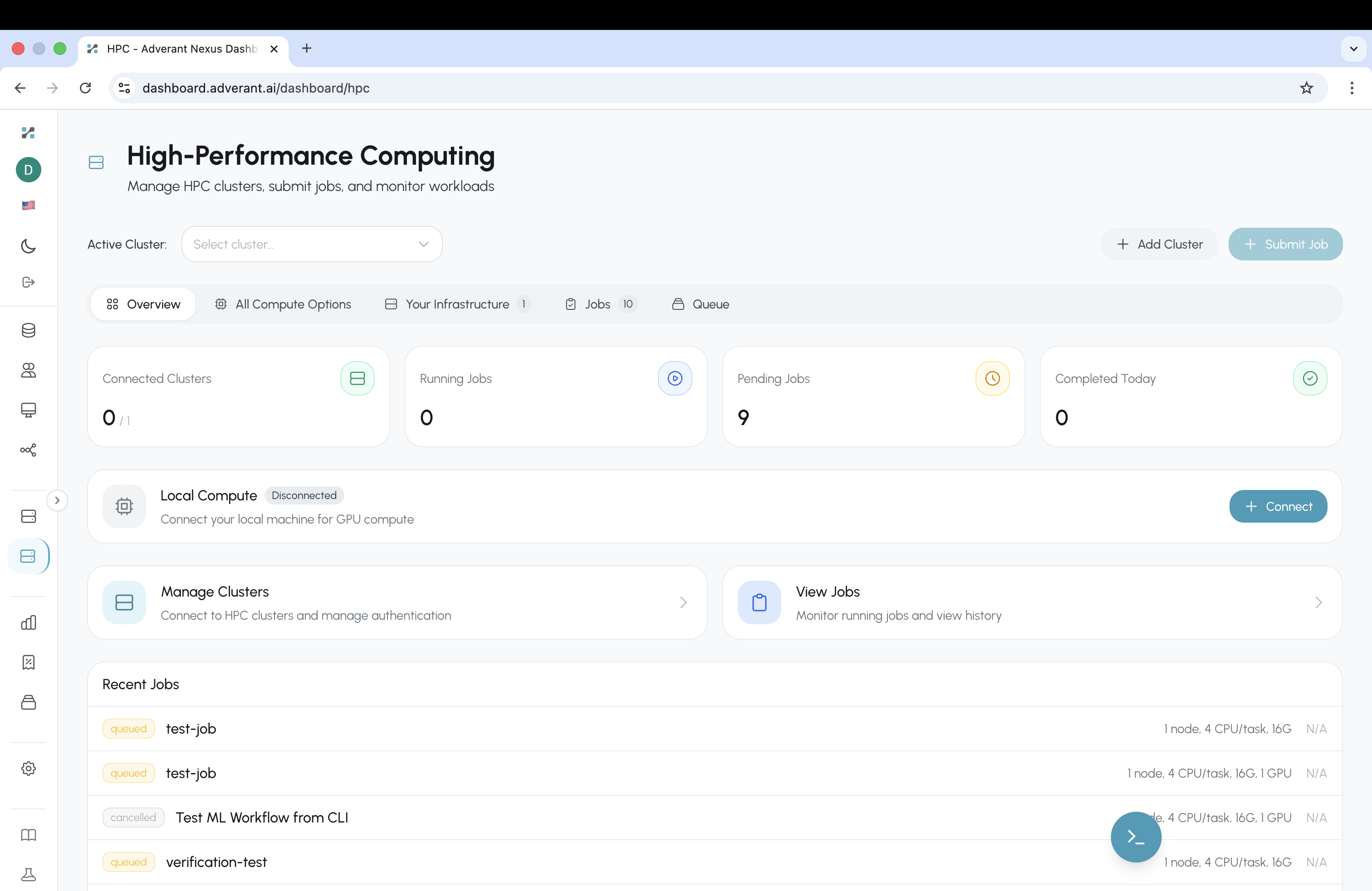The width and height of the screenshot is (1372, 891).
Task: Click the network nodes sidebar icon
Action: (28, 450)
